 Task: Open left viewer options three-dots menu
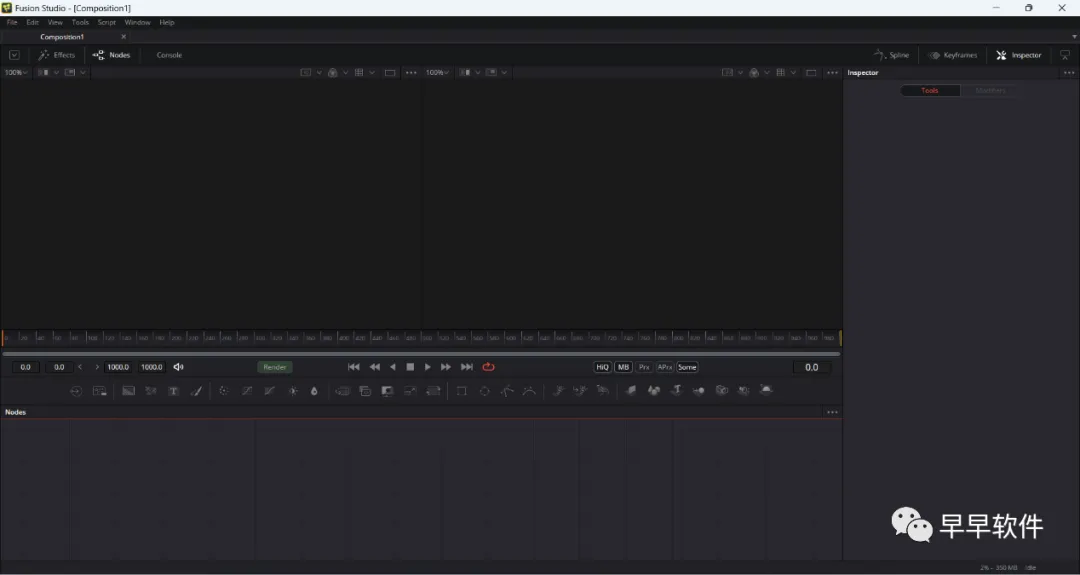(411, 72)
